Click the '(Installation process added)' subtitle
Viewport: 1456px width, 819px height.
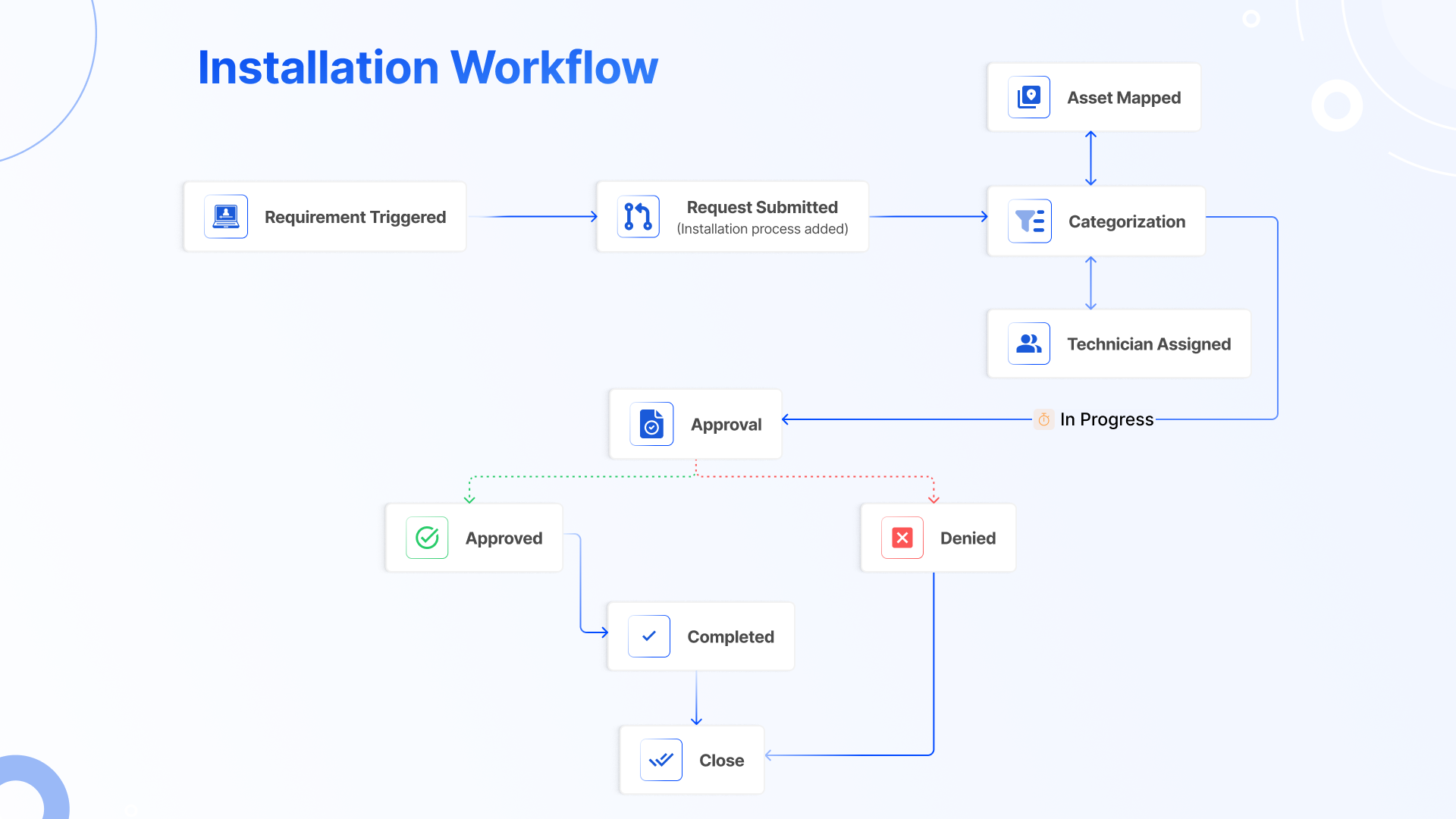click(x=762, y=229)
